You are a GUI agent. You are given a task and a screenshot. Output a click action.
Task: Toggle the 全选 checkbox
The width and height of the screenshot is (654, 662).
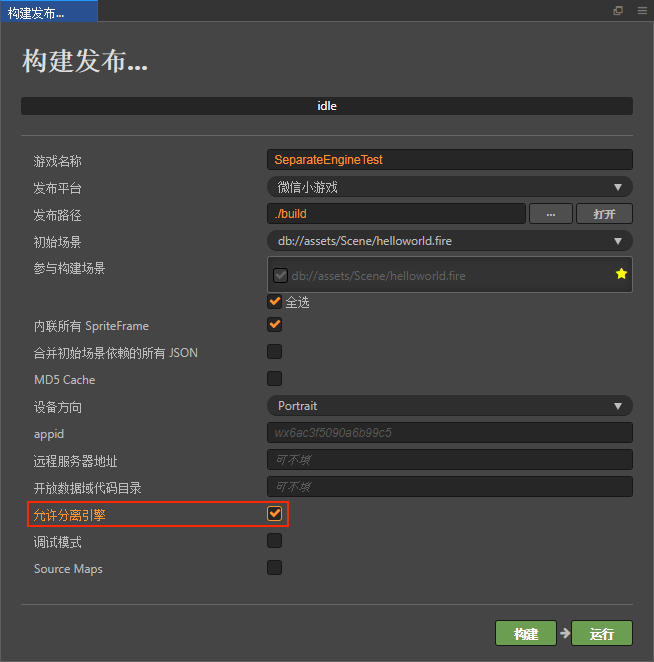[275, 301]
